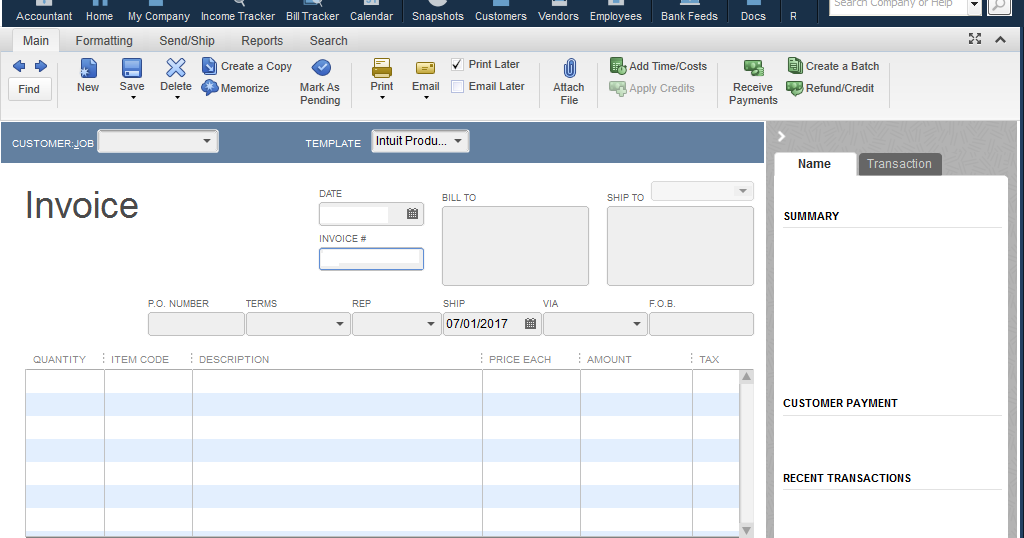Click the Delete X icon
The image size is (1024, 538).
coord(176,68)
